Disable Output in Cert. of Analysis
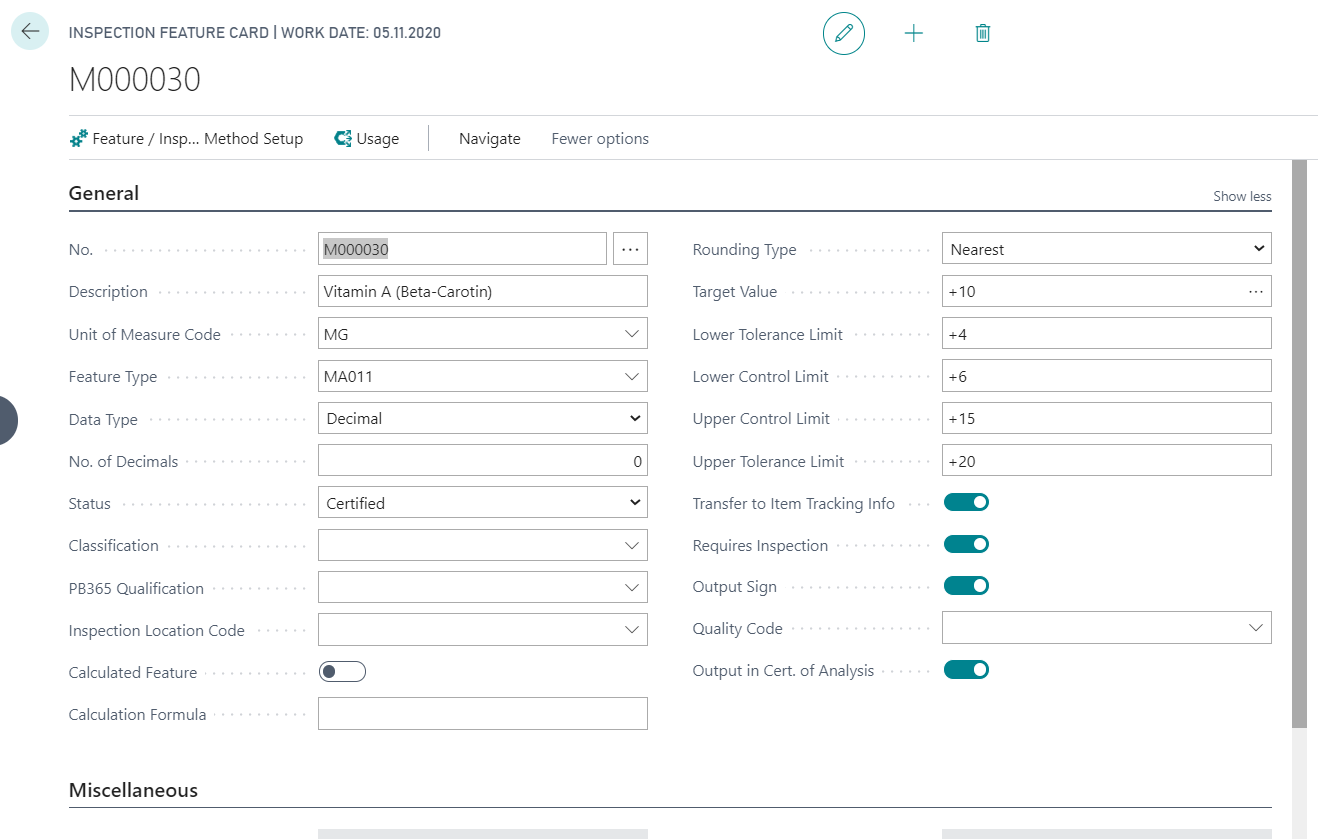1318x839 pixels. pos(966,670)
